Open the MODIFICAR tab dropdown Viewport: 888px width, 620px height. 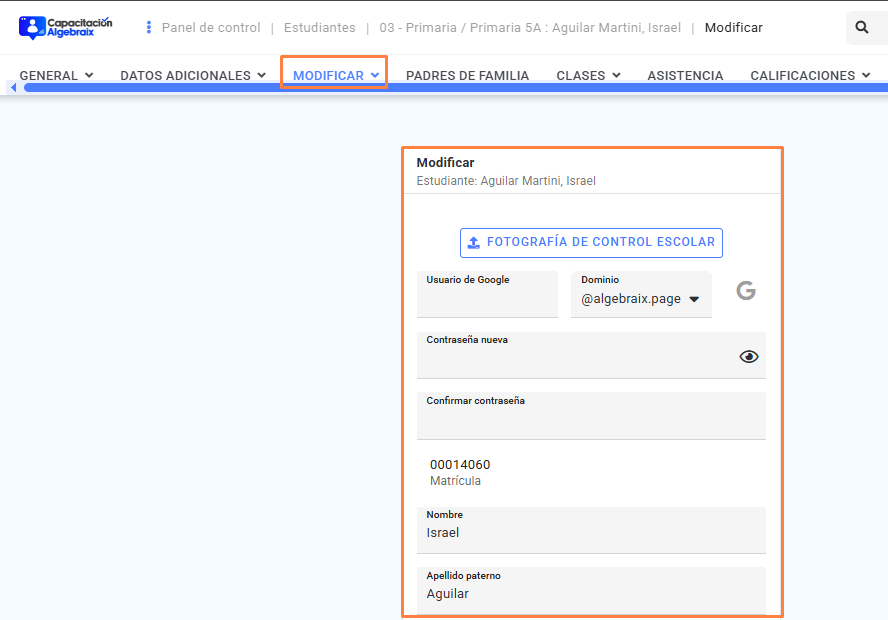click(336, 75)
